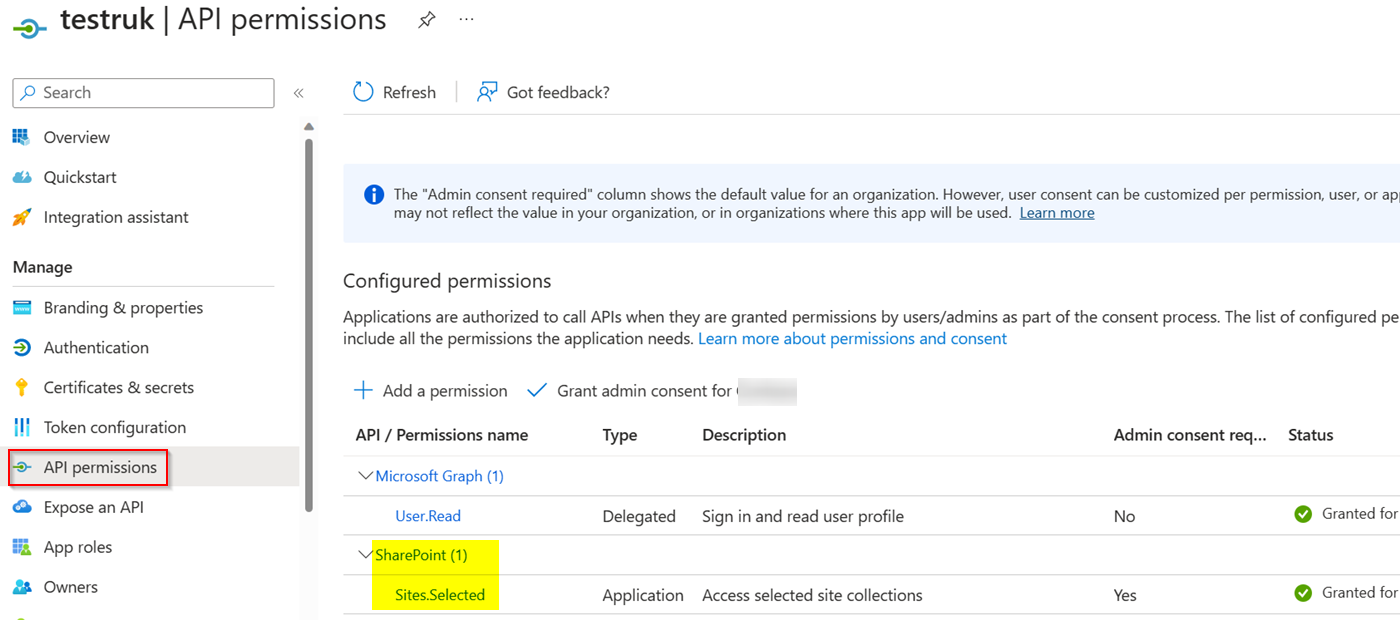Open the Learn more link in banner
The height and width of the screenshot is (620, 1400).
click(x=1057, y=213)
